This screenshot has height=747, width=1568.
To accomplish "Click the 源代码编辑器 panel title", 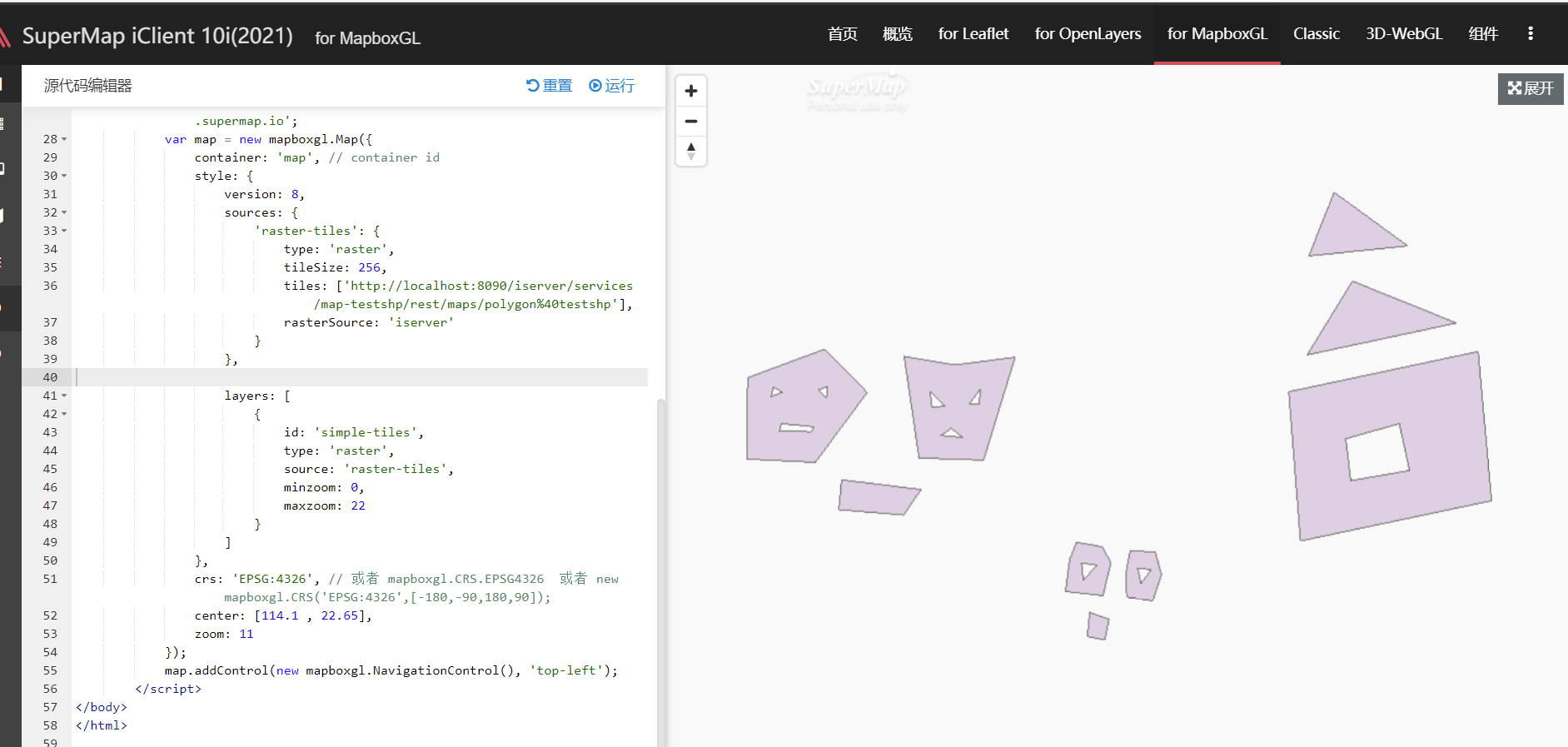I will (x=88, y=86).
